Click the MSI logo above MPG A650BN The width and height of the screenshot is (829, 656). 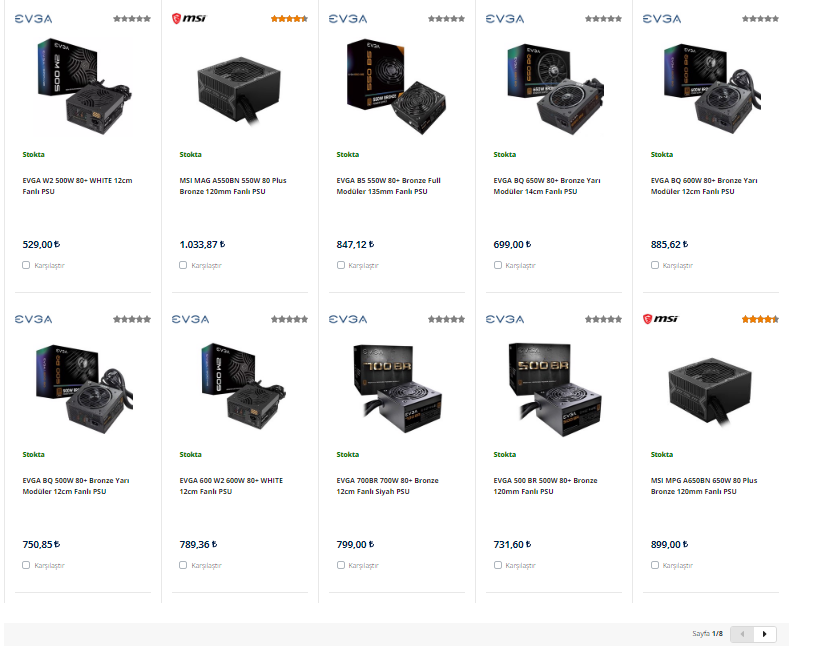click(x=660, y=319)
